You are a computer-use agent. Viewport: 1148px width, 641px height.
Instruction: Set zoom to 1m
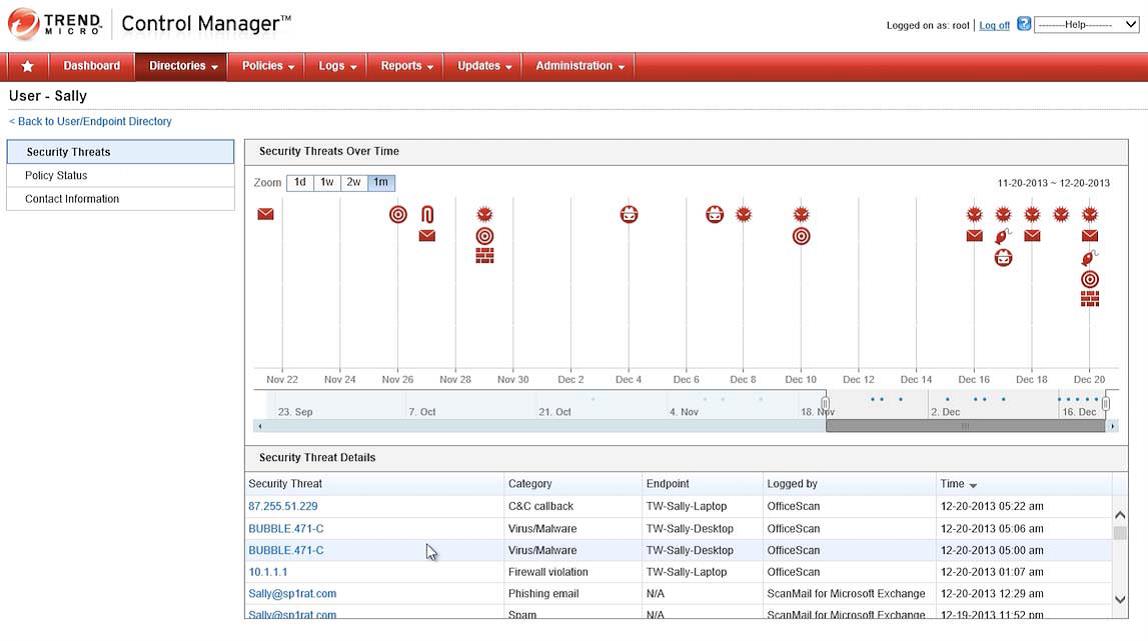[x=381, y=182]
